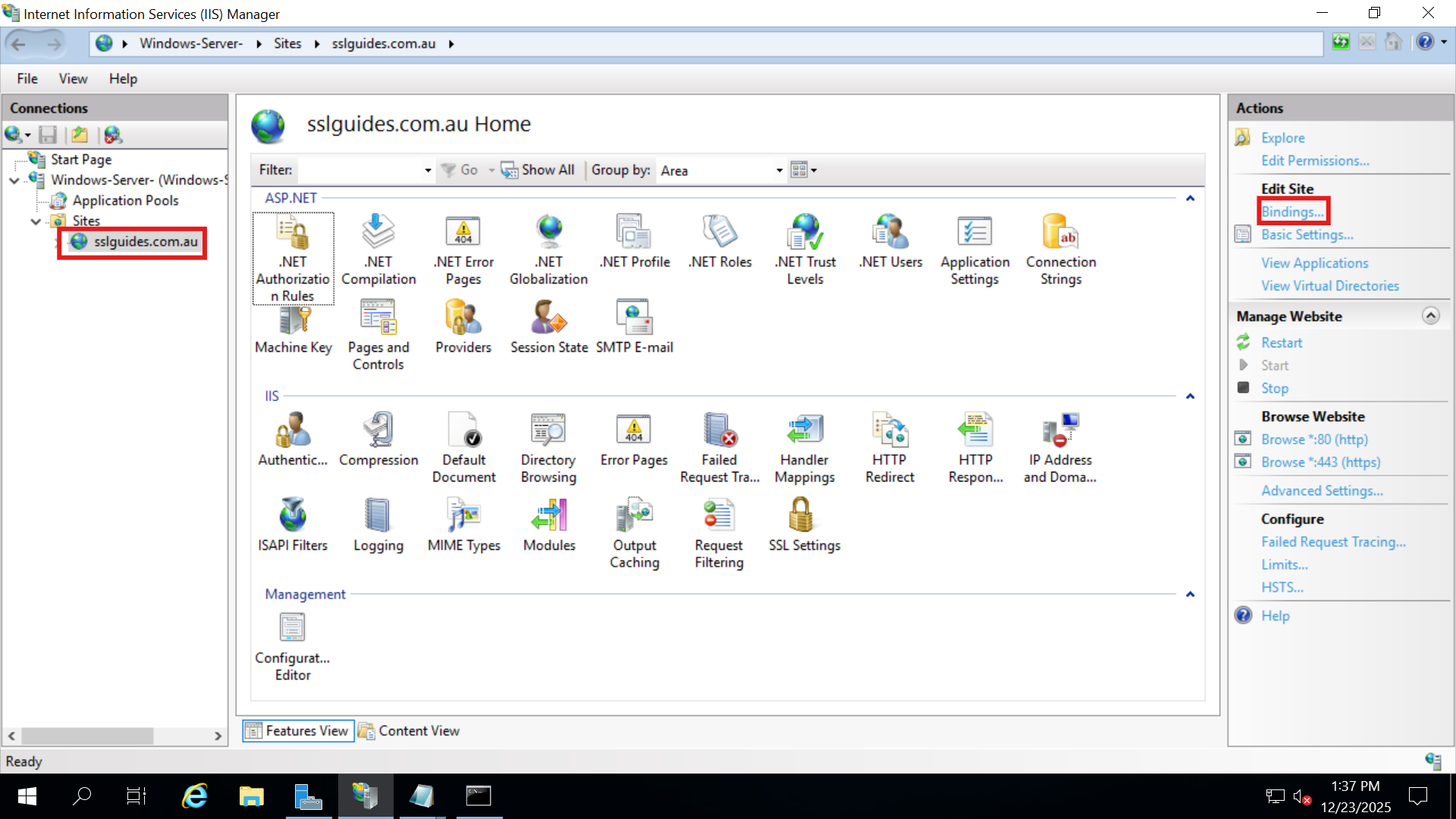This screenshot has width=1456, height=819.
Task: Open Request Filtering feature
Action: coord(719,534)
